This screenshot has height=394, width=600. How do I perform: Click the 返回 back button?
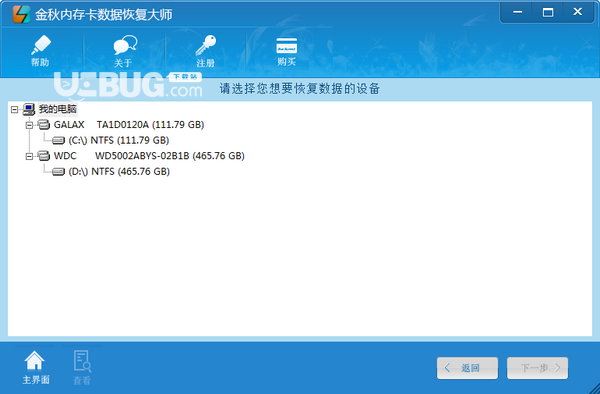coord(467,368)
